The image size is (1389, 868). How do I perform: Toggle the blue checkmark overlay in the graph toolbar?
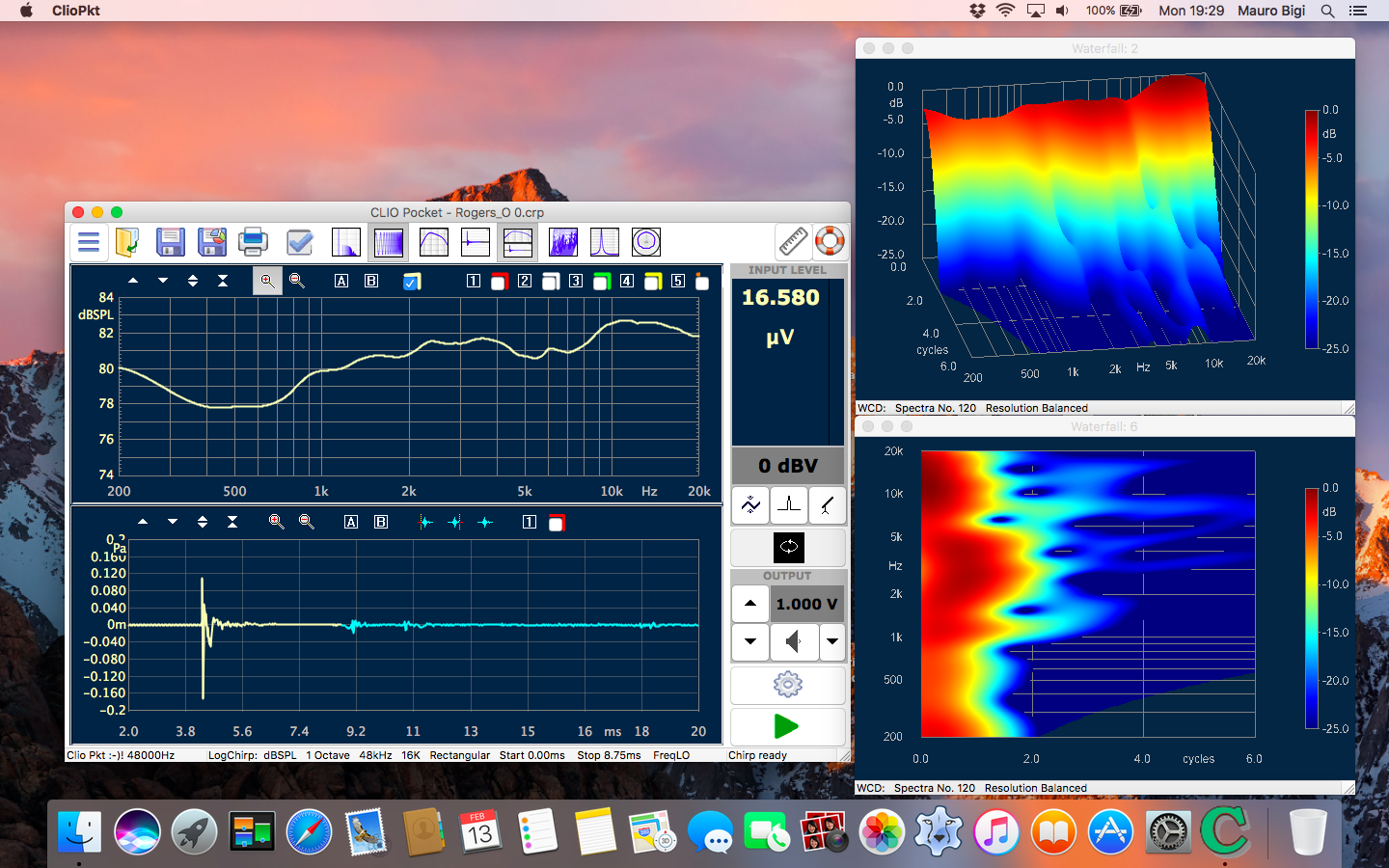click(412, 282)
